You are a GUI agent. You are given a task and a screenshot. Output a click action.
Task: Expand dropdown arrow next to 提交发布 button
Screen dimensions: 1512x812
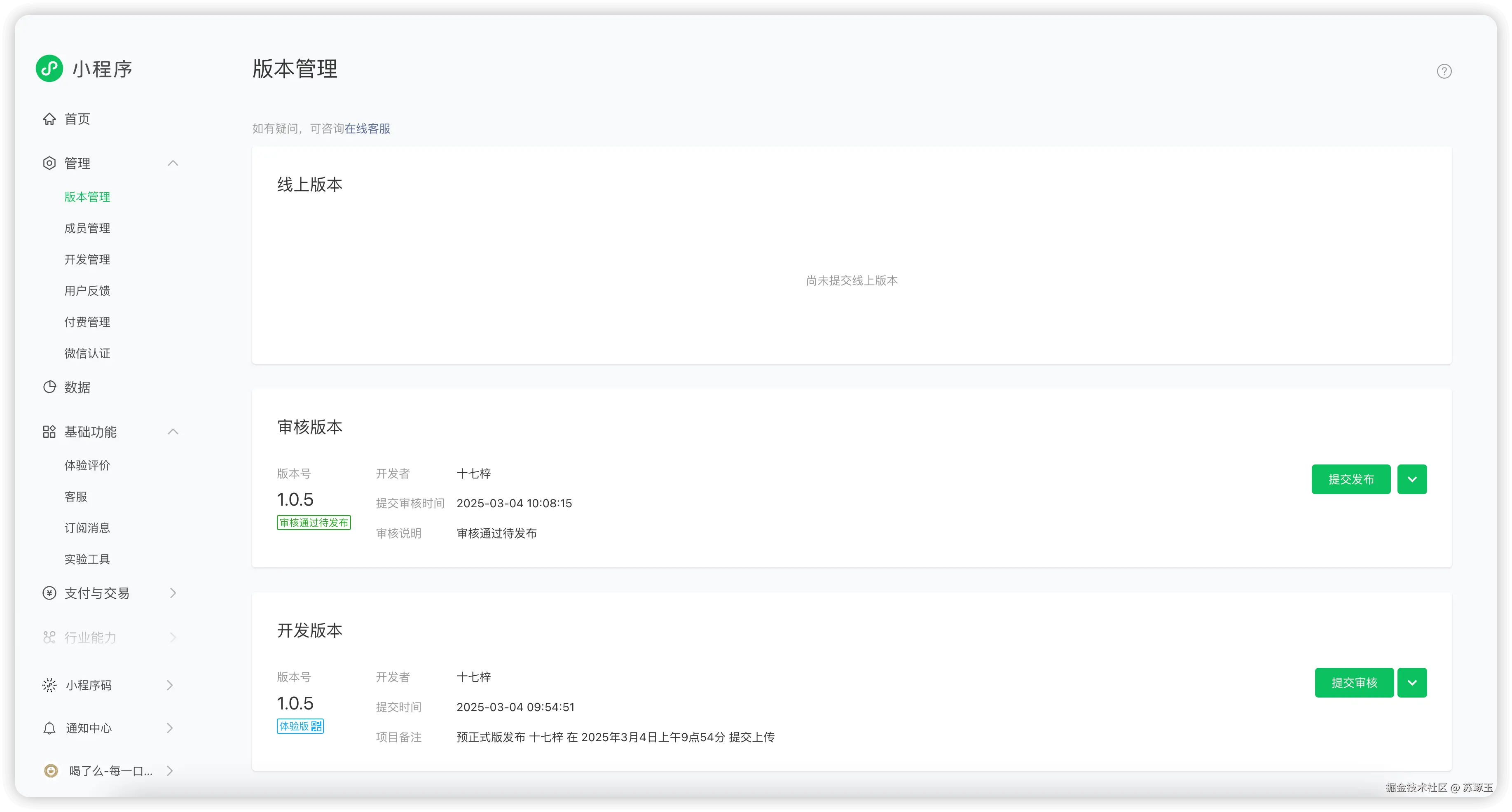point(1412,479)
